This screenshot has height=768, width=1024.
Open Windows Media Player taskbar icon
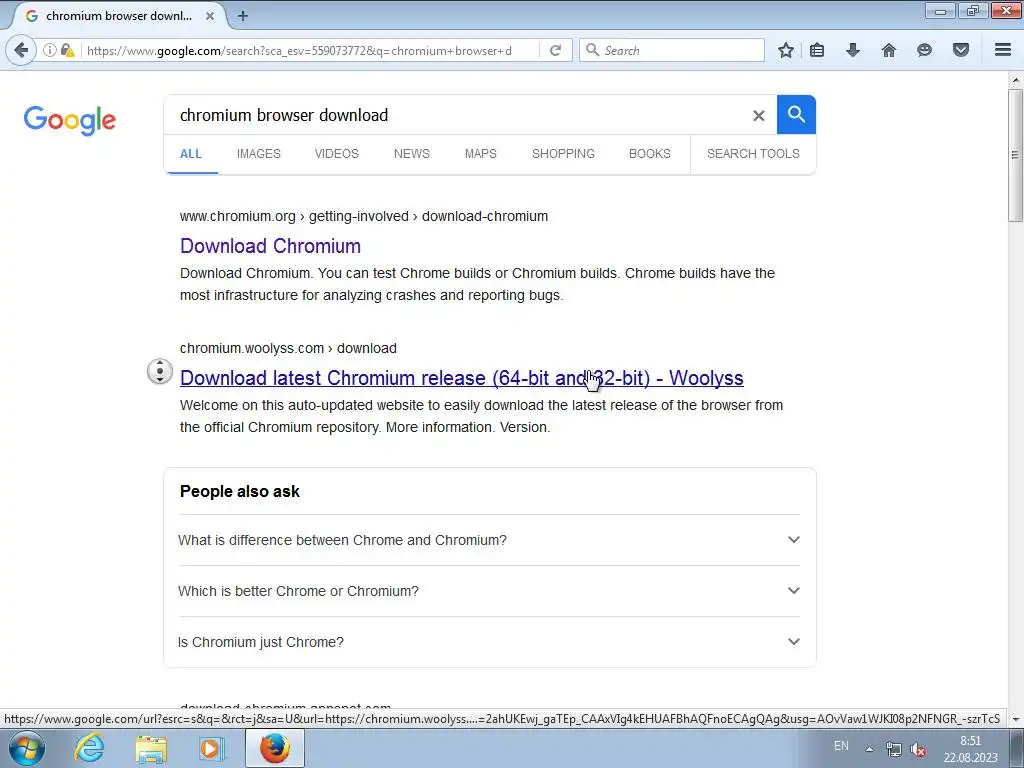pyautogui.click(x=210, y=749)
